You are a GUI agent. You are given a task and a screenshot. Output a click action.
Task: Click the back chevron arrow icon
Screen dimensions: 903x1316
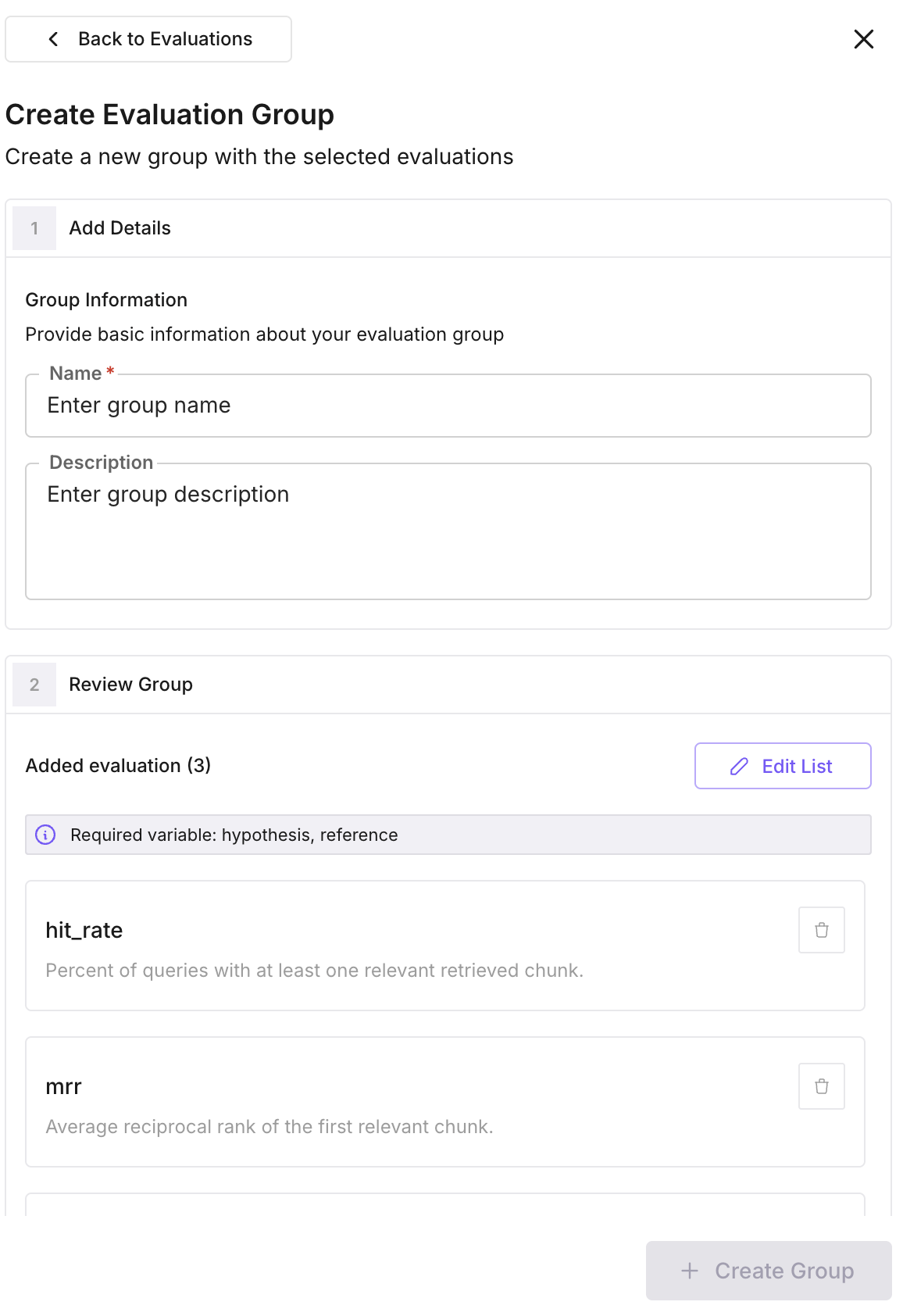click(53, 39)
